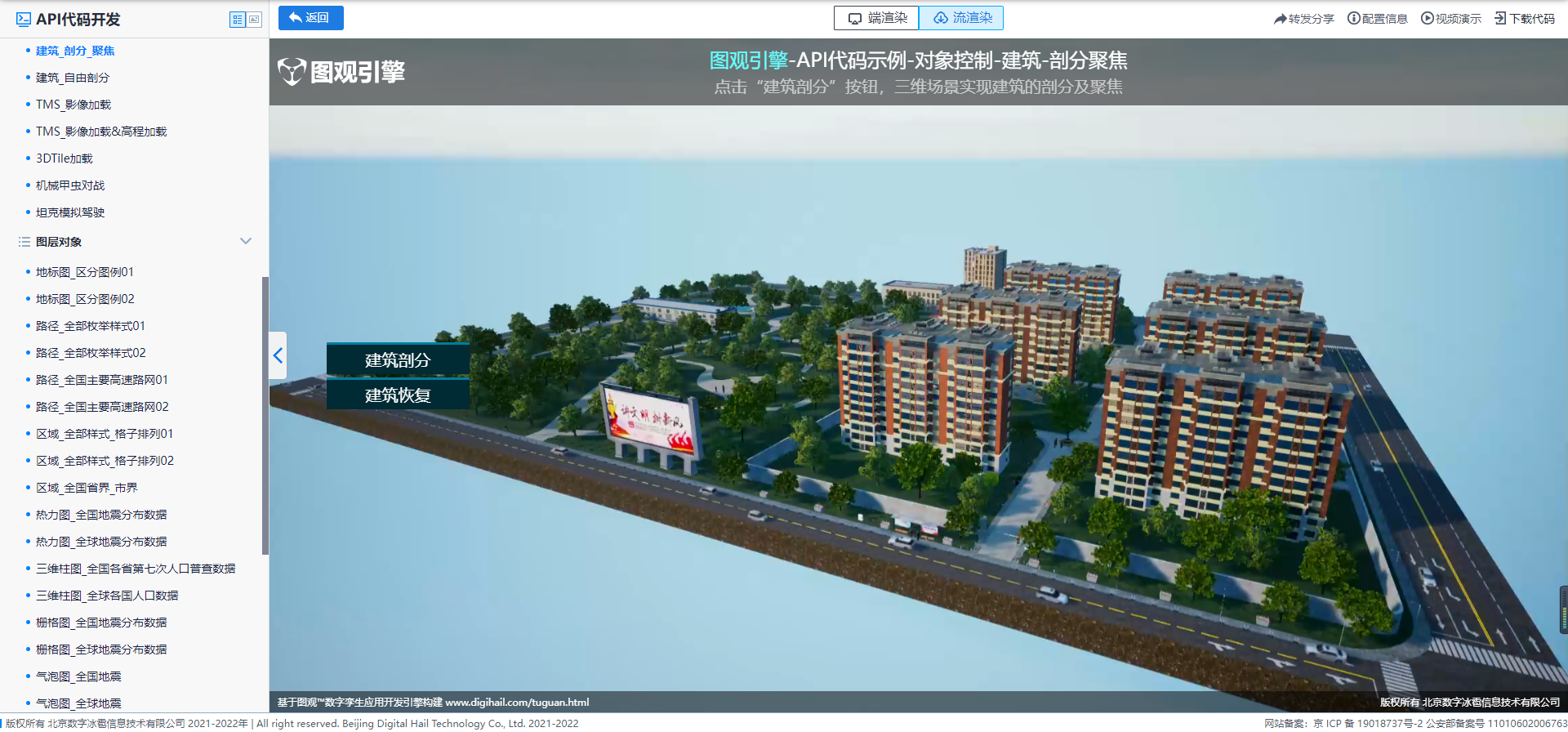Screen dimensions: 1568x732
Task: Play 视频演示 video demo icon
Action: pyautogui.click(x=1428, y=18)
